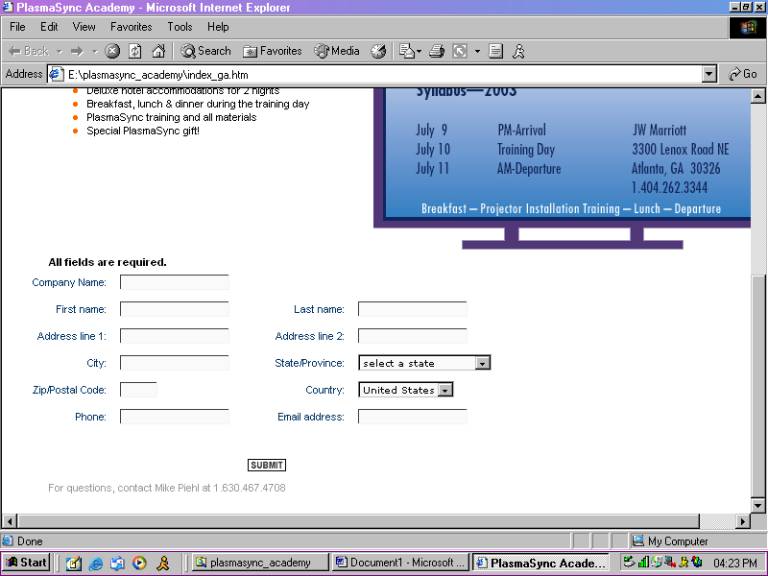
Task: Click the Email address input field
Action: 412,417
